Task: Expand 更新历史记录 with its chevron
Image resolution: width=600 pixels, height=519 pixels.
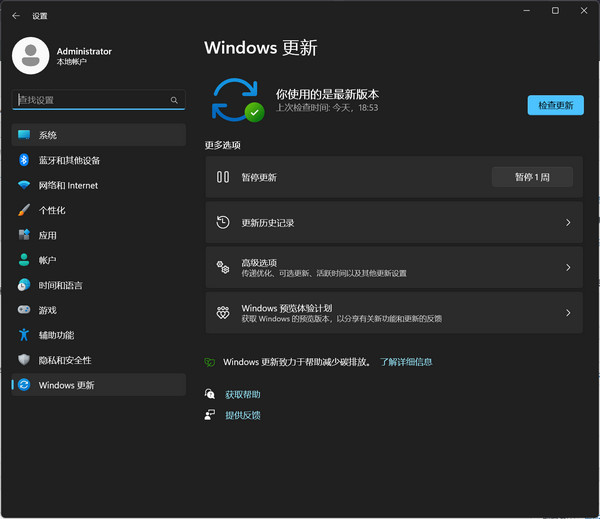Action: [568, 223]
